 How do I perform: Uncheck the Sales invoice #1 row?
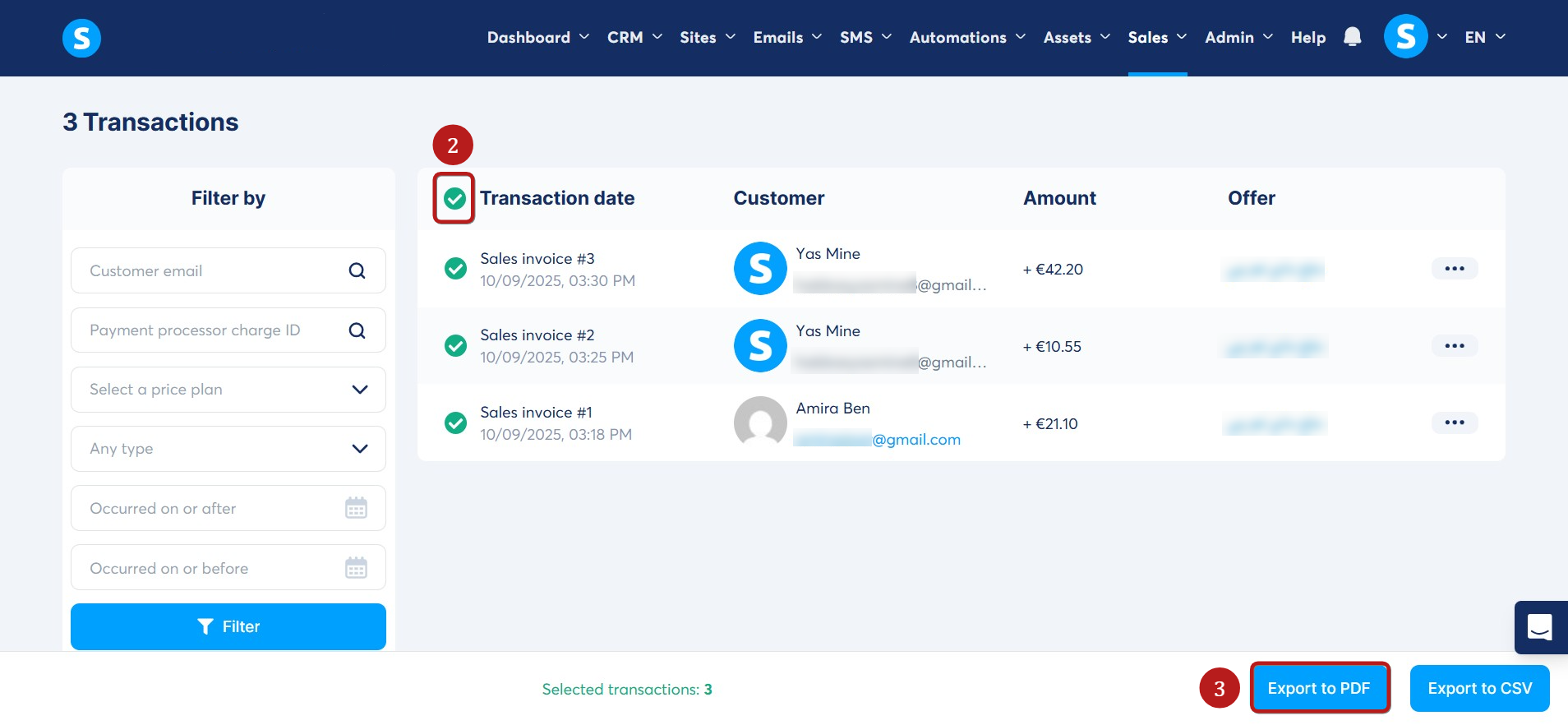click(x=455, y=423)
